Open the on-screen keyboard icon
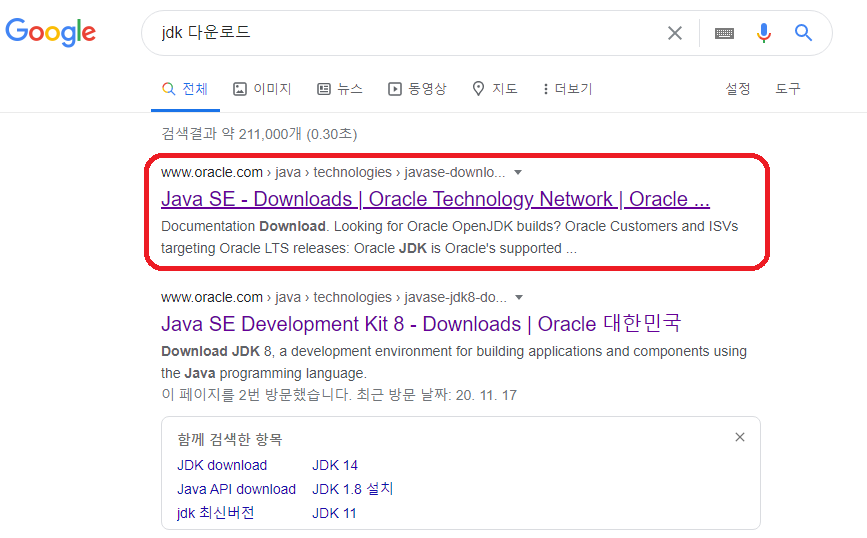867x538 pixels. tap(724, 34)
